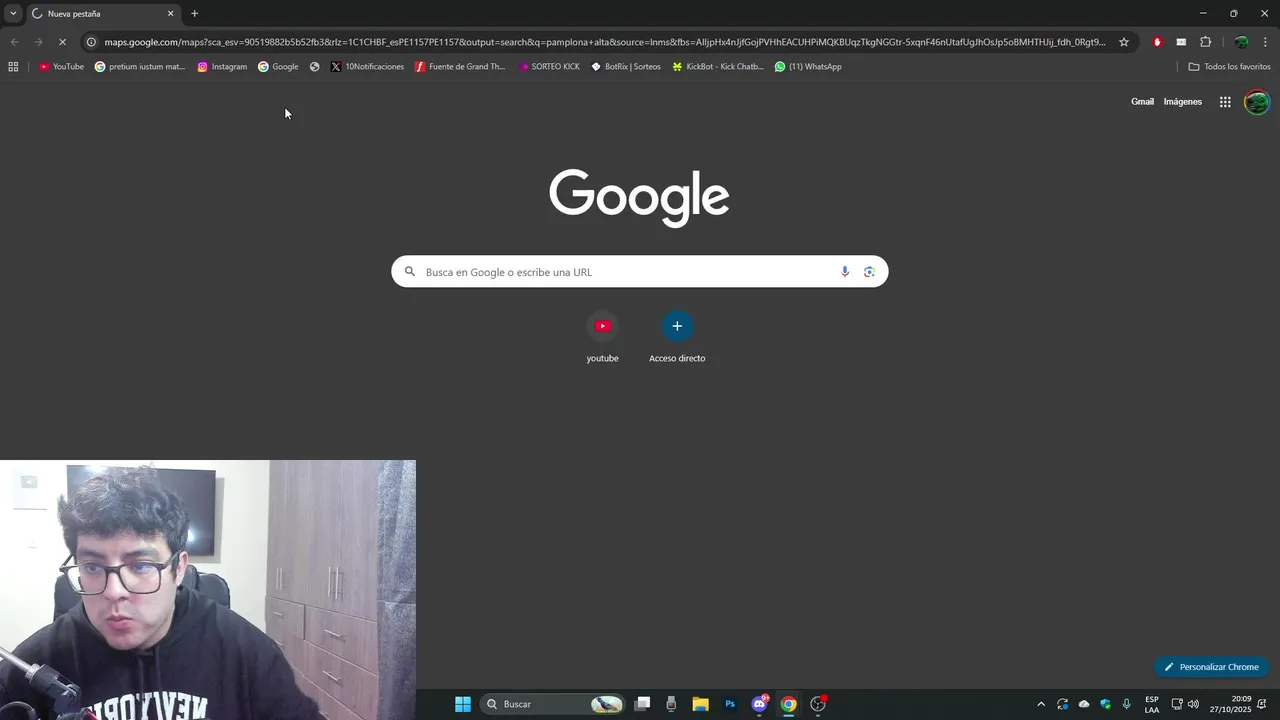The image size is (1280, 720).
Task: Open Windows Security shield tray icon
Action: pos(1105,704)
